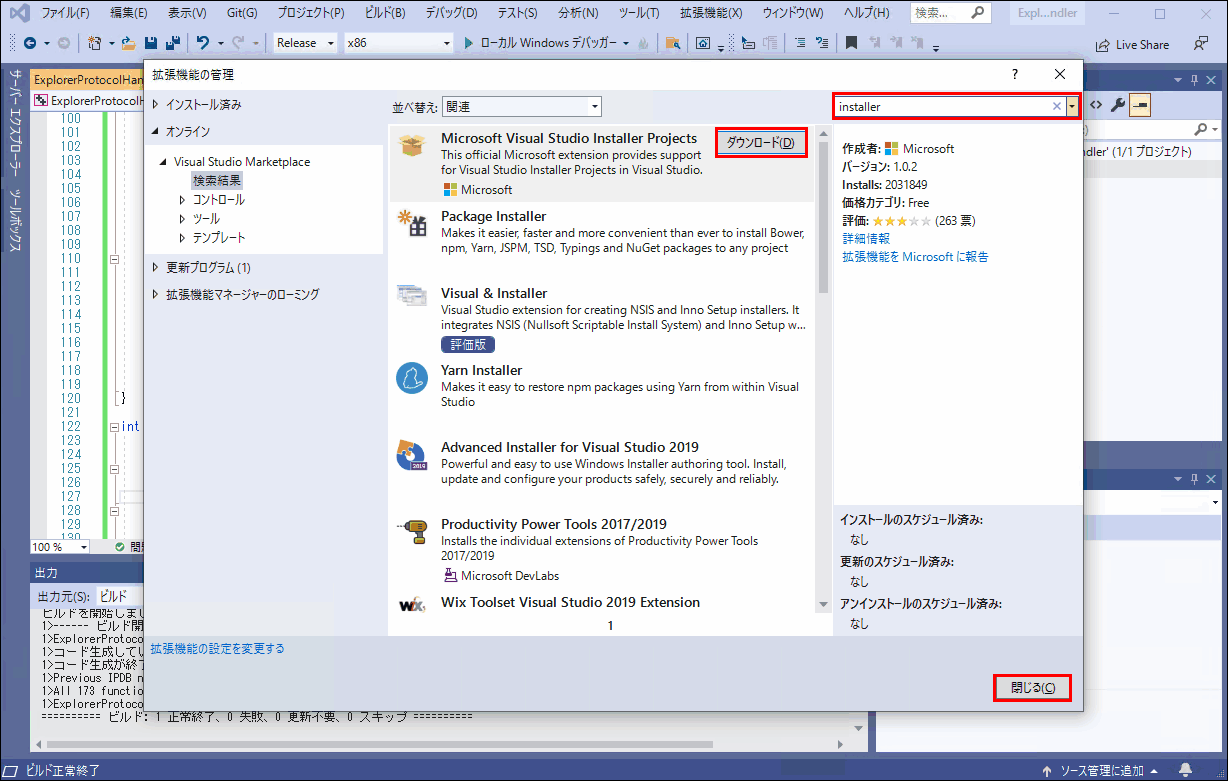Screen dimensions: 1228x781
Task: Click the home window toolbar icon
Action: [x=704, y=43]
